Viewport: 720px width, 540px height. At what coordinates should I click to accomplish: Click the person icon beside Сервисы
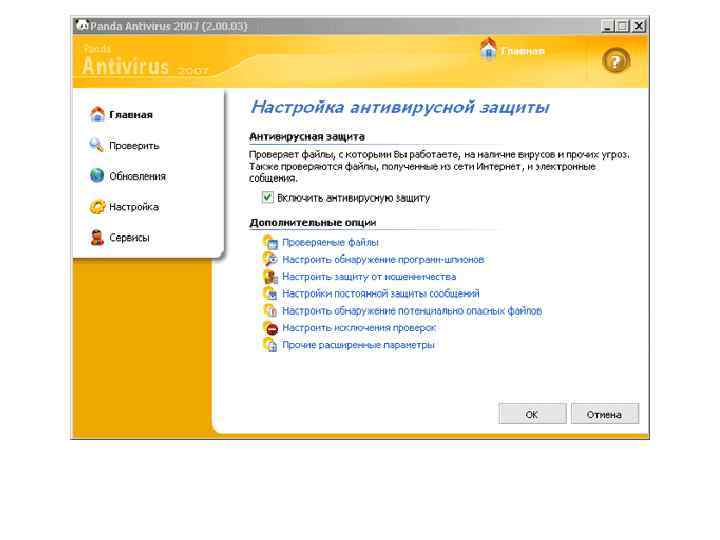point(97,237)
